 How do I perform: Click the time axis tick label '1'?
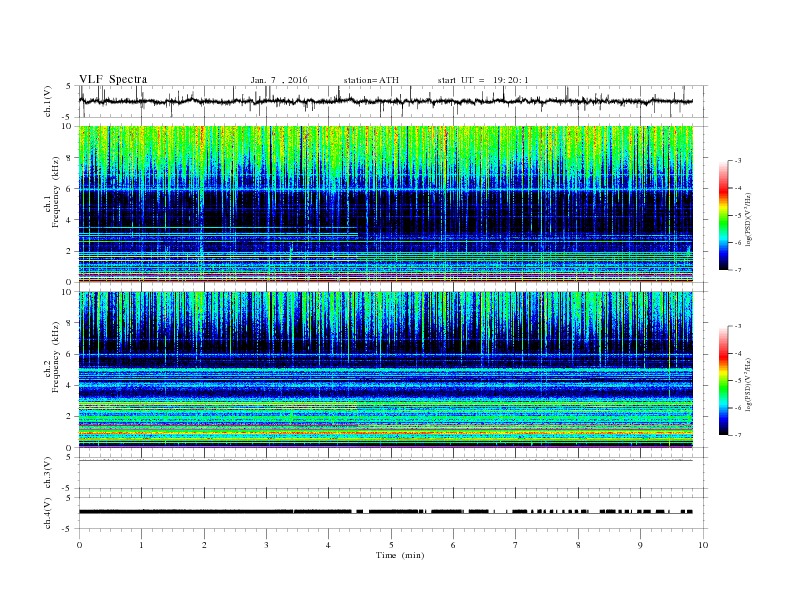[x=141, y=545]
